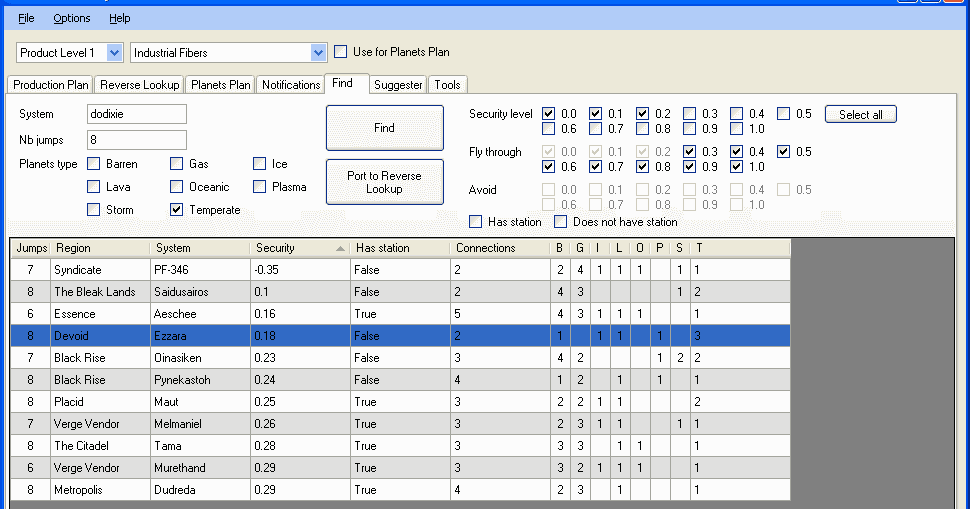Screen dimensions: 970x509
Task: Select the Dudreda system cell
Action: (x=200, y=489)
